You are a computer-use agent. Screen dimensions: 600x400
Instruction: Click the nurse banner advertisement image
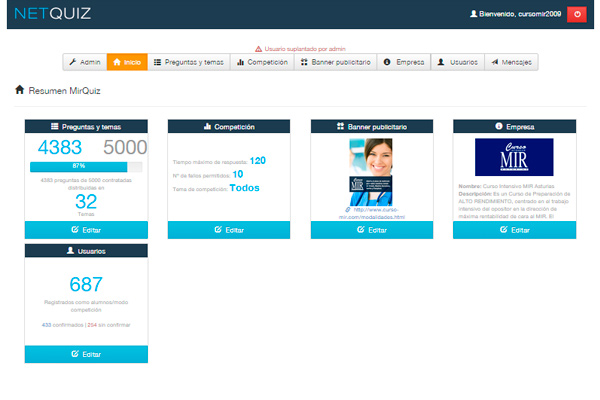(x=371, y=172)
